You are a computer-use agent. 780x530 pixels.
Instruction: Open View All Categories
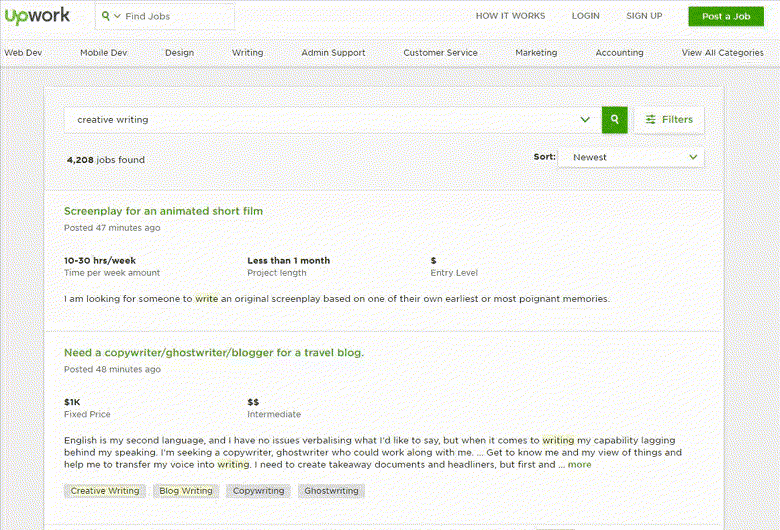click(722, 53)
